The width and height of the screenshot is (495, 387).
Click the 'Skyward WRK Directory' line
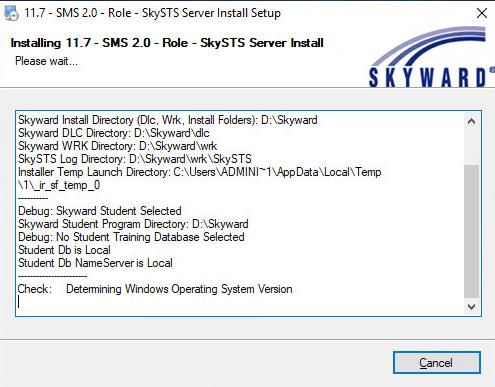(x=117, y=146)
